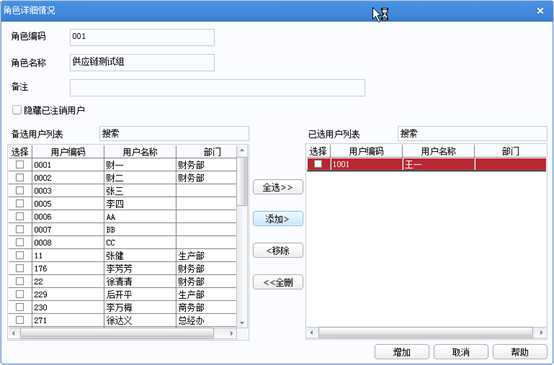
Task: Click the candidate list vertical scrollbar thumb
Action: (x=242, y=181)
